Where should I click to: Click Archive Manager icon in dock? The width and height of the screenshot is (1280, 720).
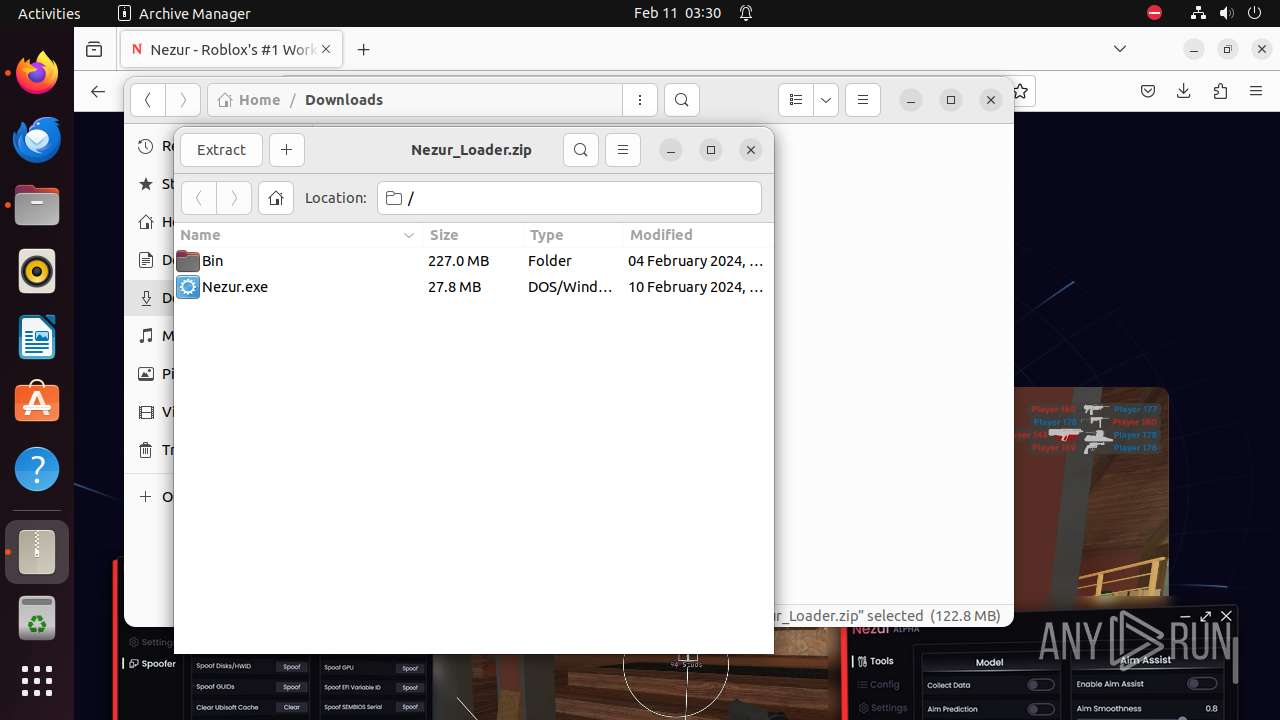pos(37,552)
